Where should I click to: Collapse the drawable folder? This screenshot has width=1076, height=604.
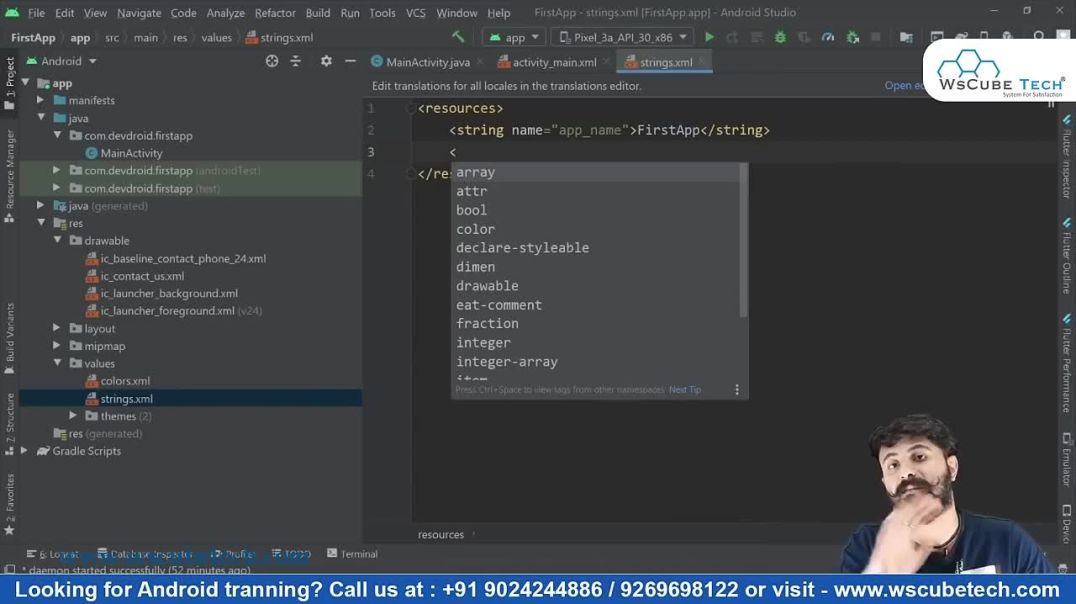(57, 240)
